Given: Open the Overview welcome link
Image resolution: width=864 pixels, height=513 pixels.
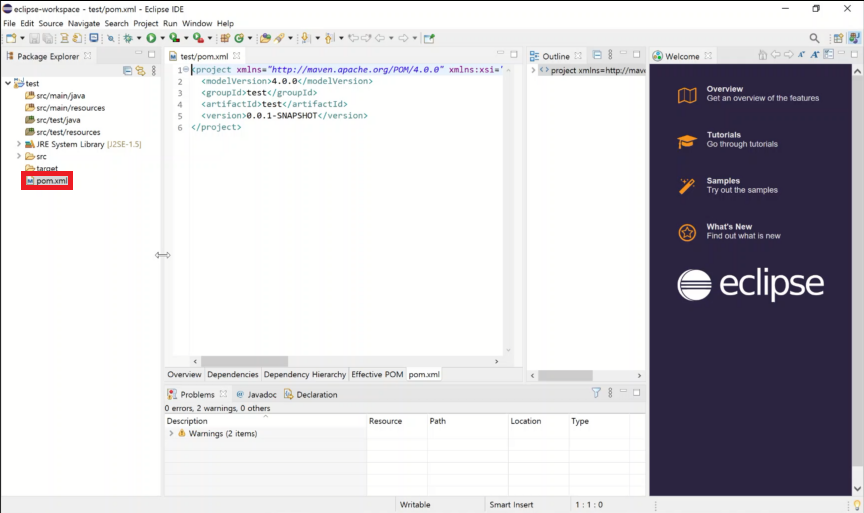Looking at the screenshot, I should click(x=748, y=94).
